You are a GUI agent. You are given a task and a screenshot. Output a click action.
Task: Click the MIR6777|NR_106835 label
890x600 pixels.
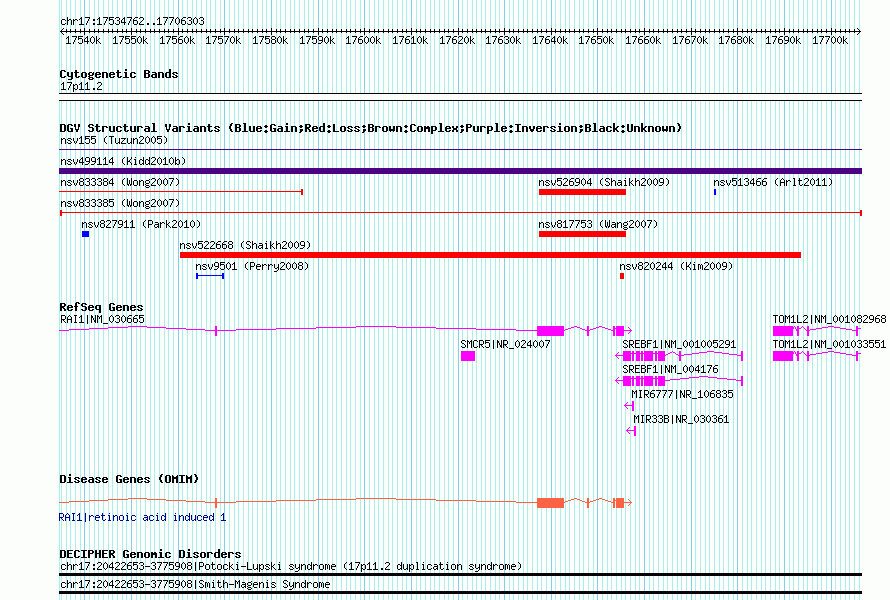coord(682,394)
